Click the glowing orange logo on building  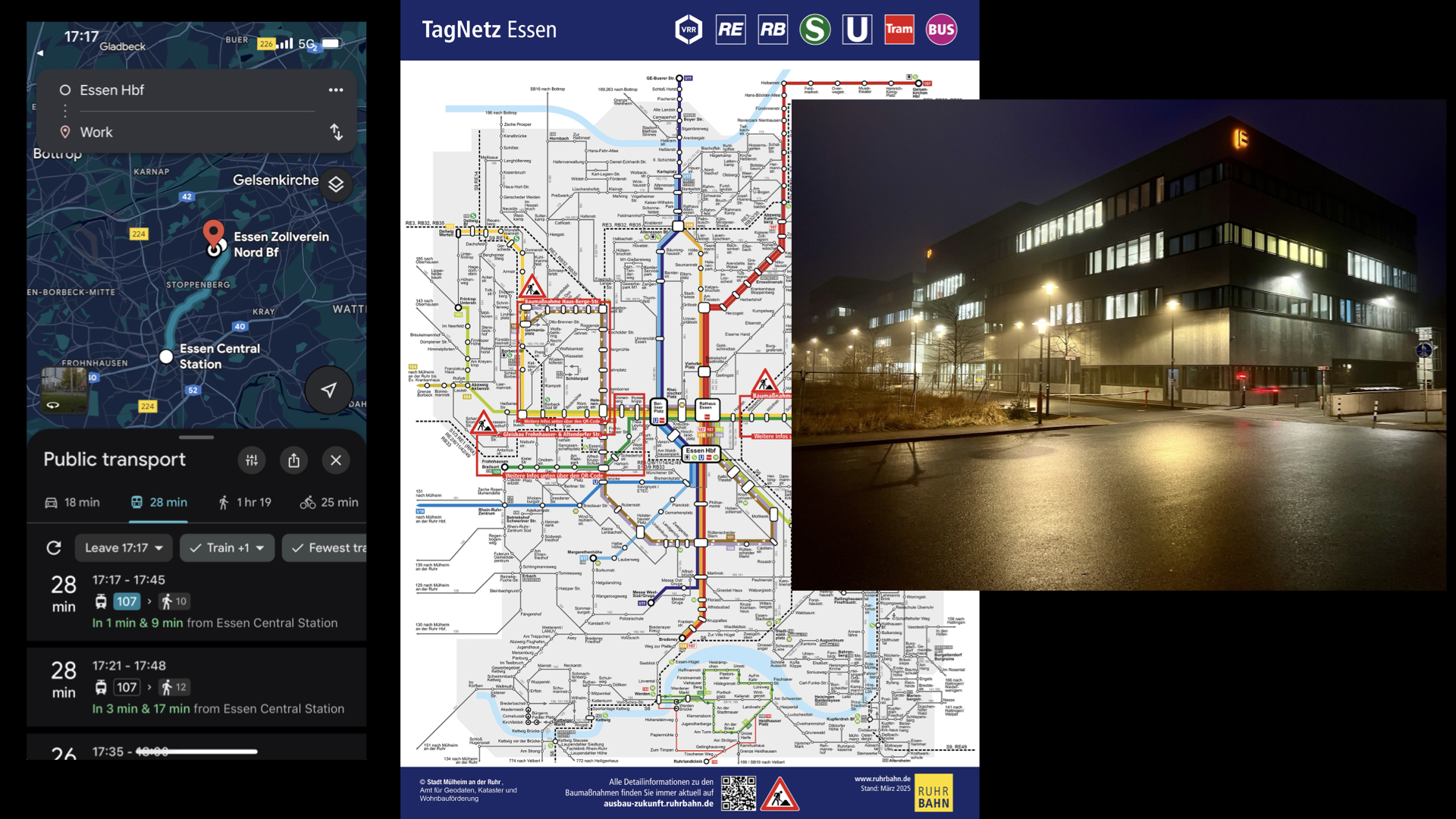[x=1241, y=138]
